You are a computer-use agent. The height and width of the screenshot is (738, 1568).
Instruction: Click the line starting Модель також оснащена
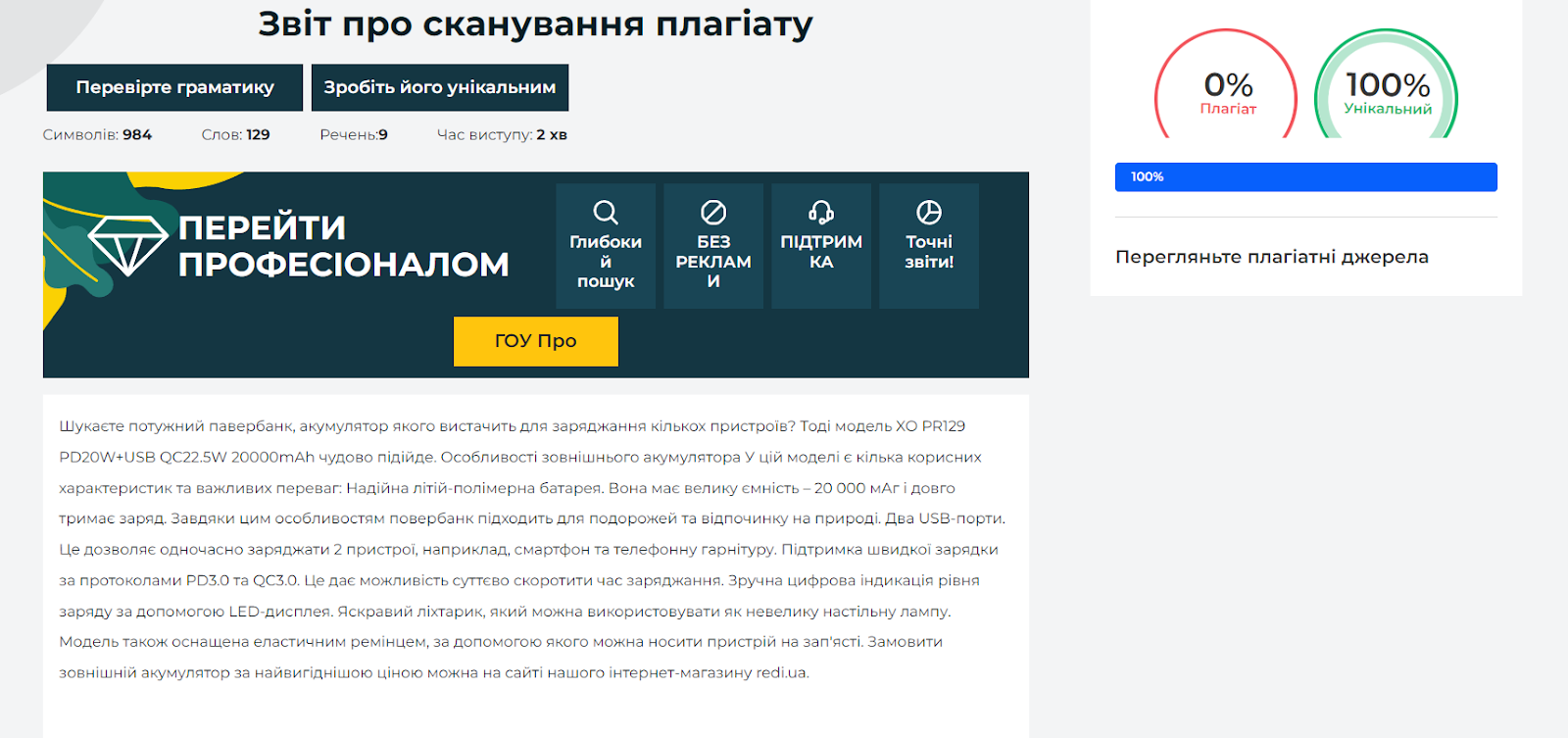pos(501,642)
